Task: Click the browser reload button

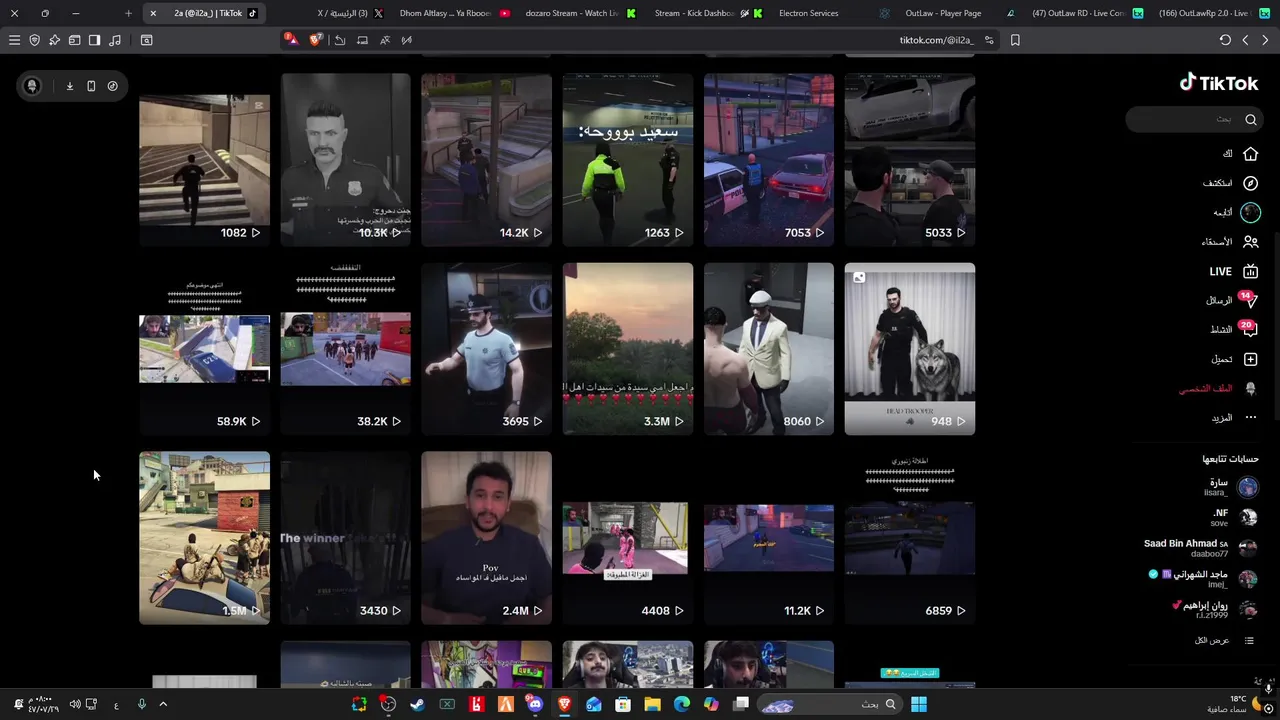Action: (1225, 40)
